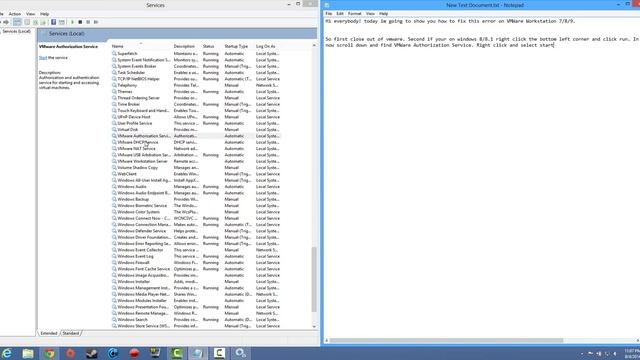
Task: Click the Forward arrow in Services toolbar
Action: tap(6, 22)
